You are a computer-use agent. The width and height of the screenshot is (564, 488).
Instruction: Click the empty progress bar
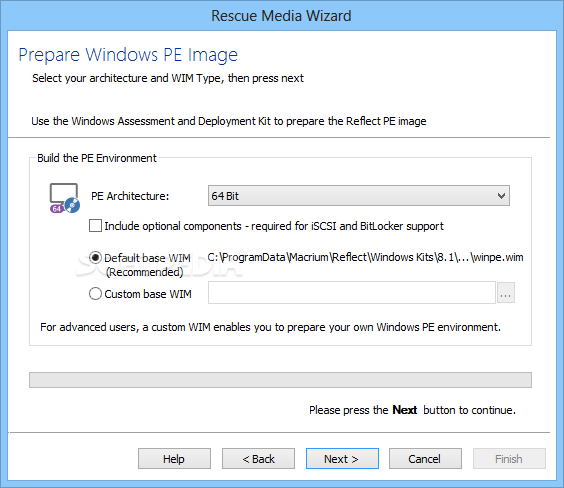(x=280, y=380)
